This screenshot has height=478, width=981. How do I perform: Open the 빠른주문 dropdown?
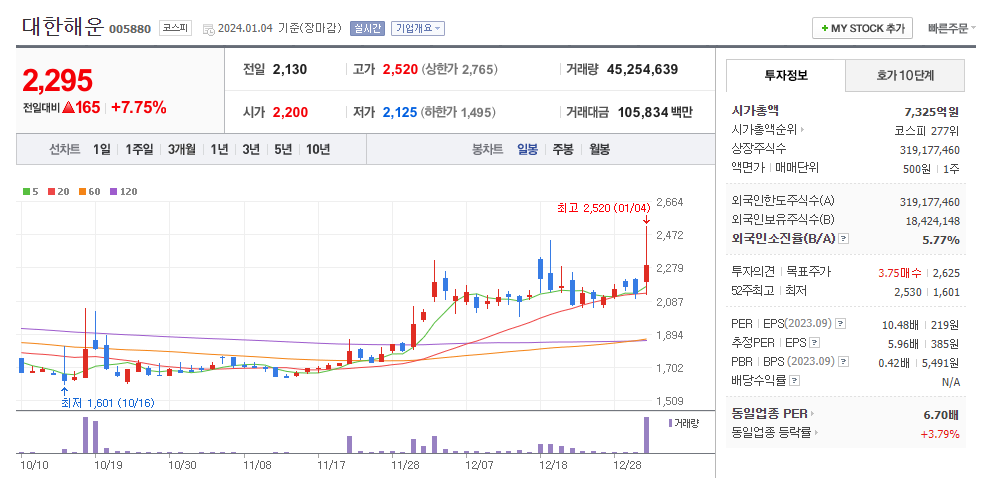[x=952, y=28]
